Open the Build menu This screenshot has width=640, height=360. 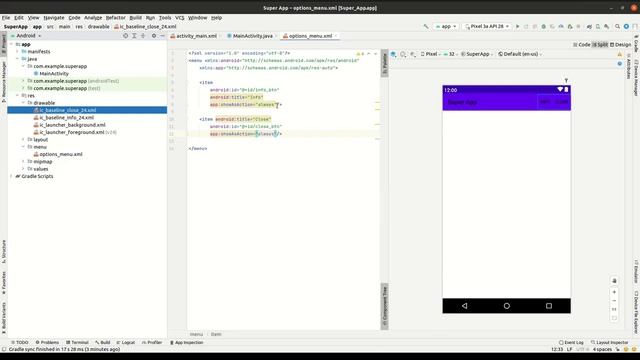pyautogui.click(x=136, y=18)
